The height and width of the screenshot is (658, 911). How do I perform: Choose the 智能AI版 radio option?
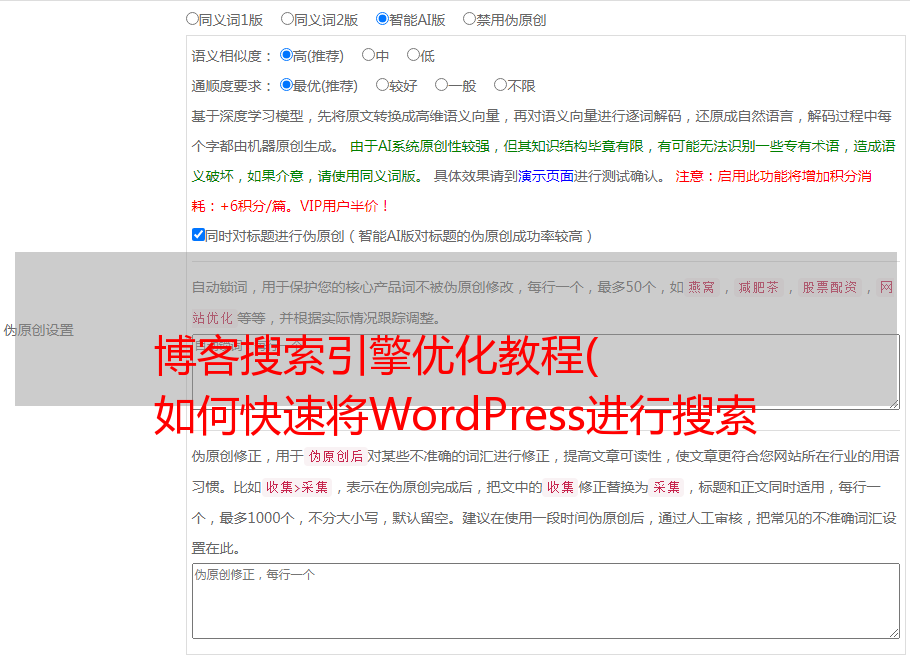click(x=382, y=19)
